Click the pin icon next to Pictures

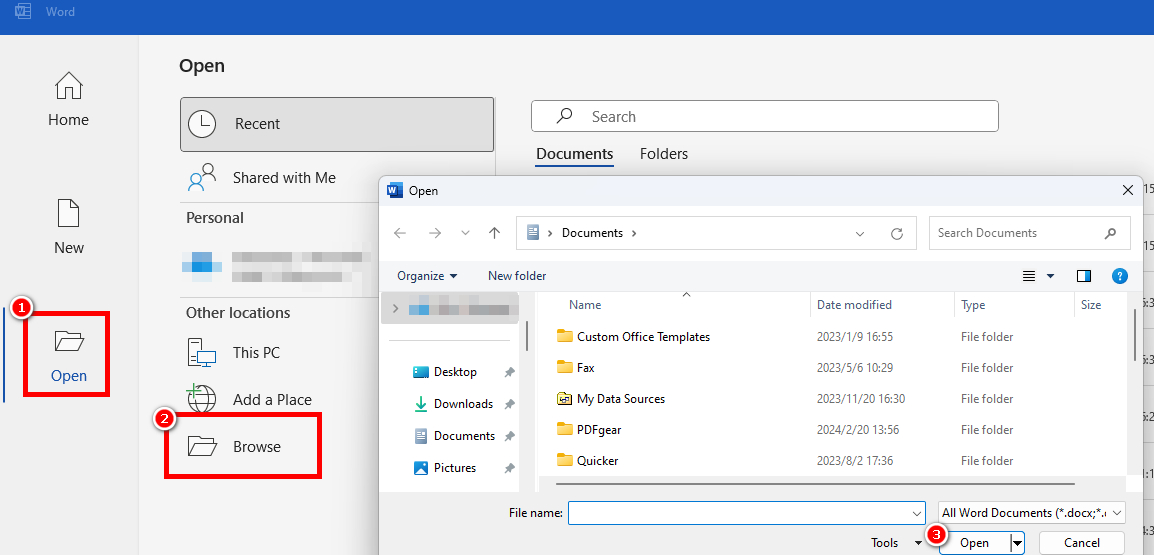pos(509,468)
